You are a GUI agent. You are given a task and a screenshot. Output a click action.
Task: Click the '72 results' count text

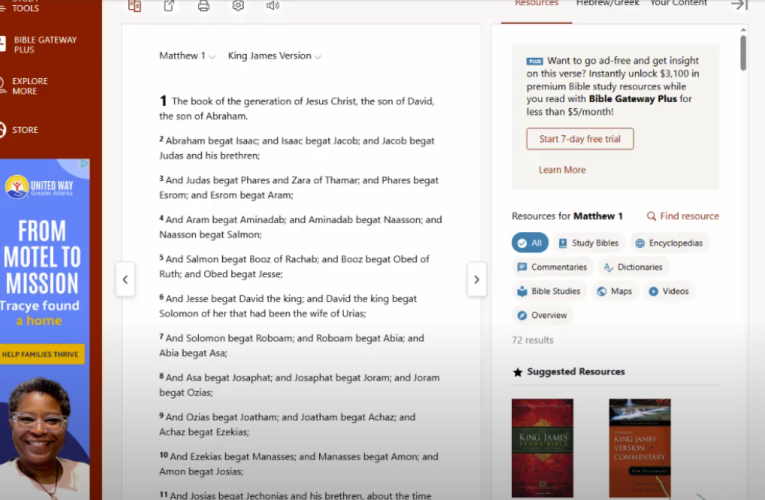point(532,340)
